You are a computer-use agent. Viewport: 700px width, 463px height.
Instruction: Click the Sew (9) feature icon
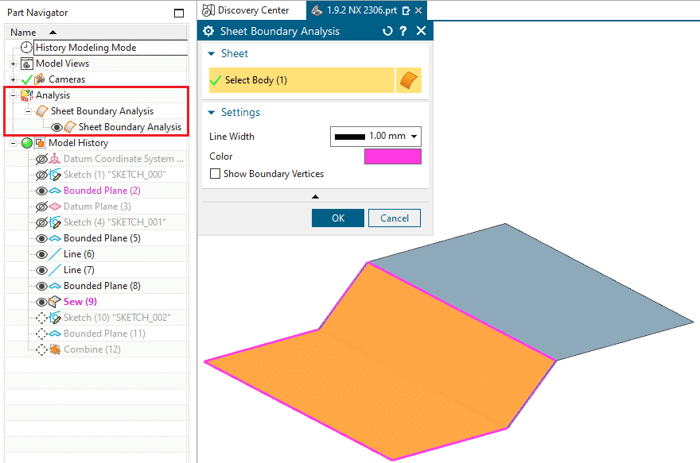click(54, 302)
